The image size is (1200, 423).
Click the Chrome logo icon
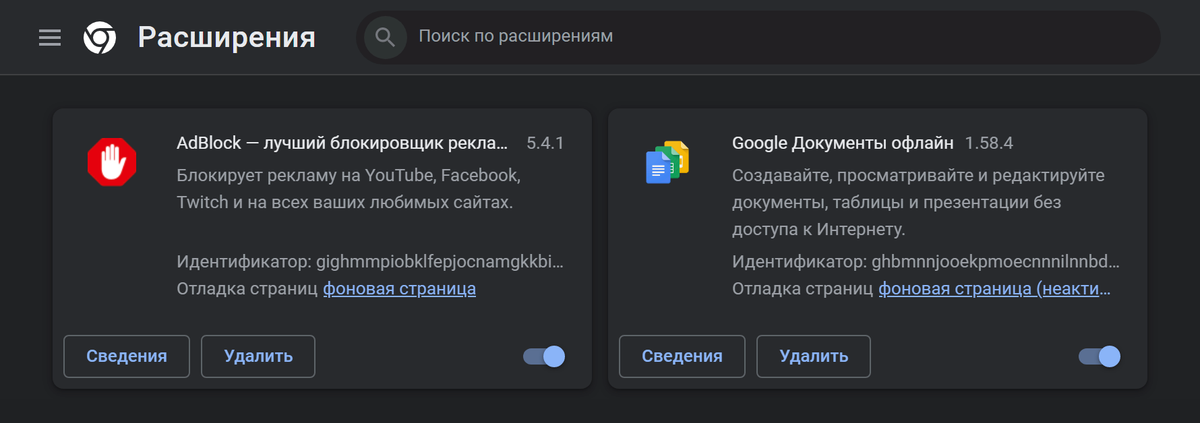click(100, 38)
